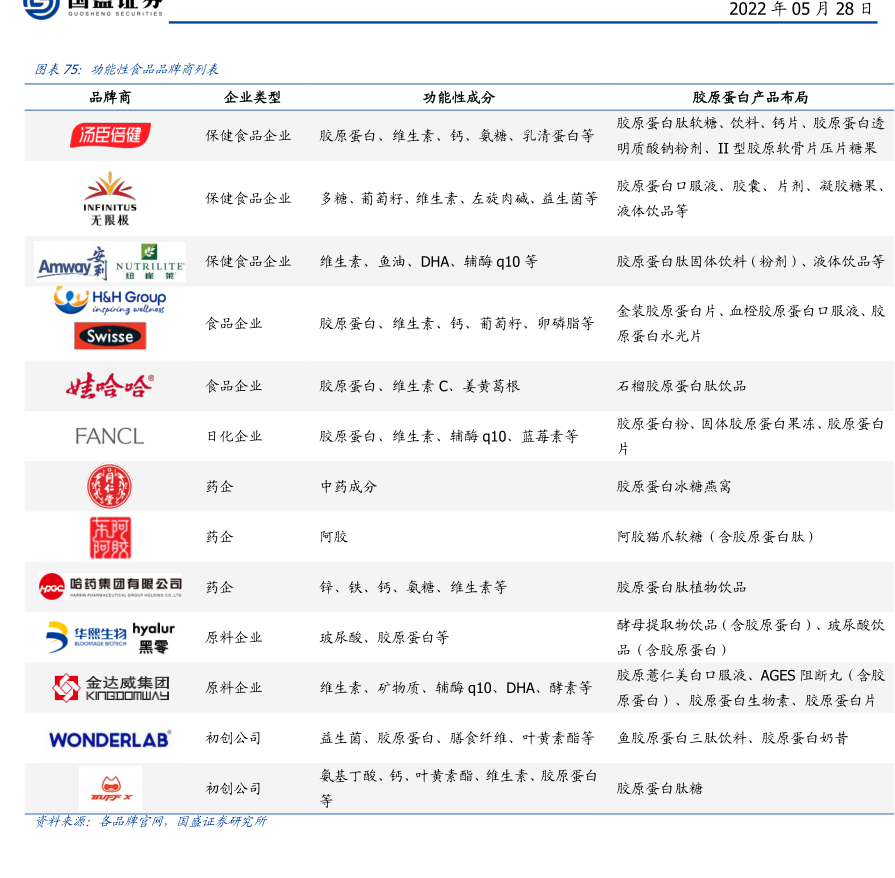
Task: Click 初创公司 in the BUFF X row
Action: [233, 789]
